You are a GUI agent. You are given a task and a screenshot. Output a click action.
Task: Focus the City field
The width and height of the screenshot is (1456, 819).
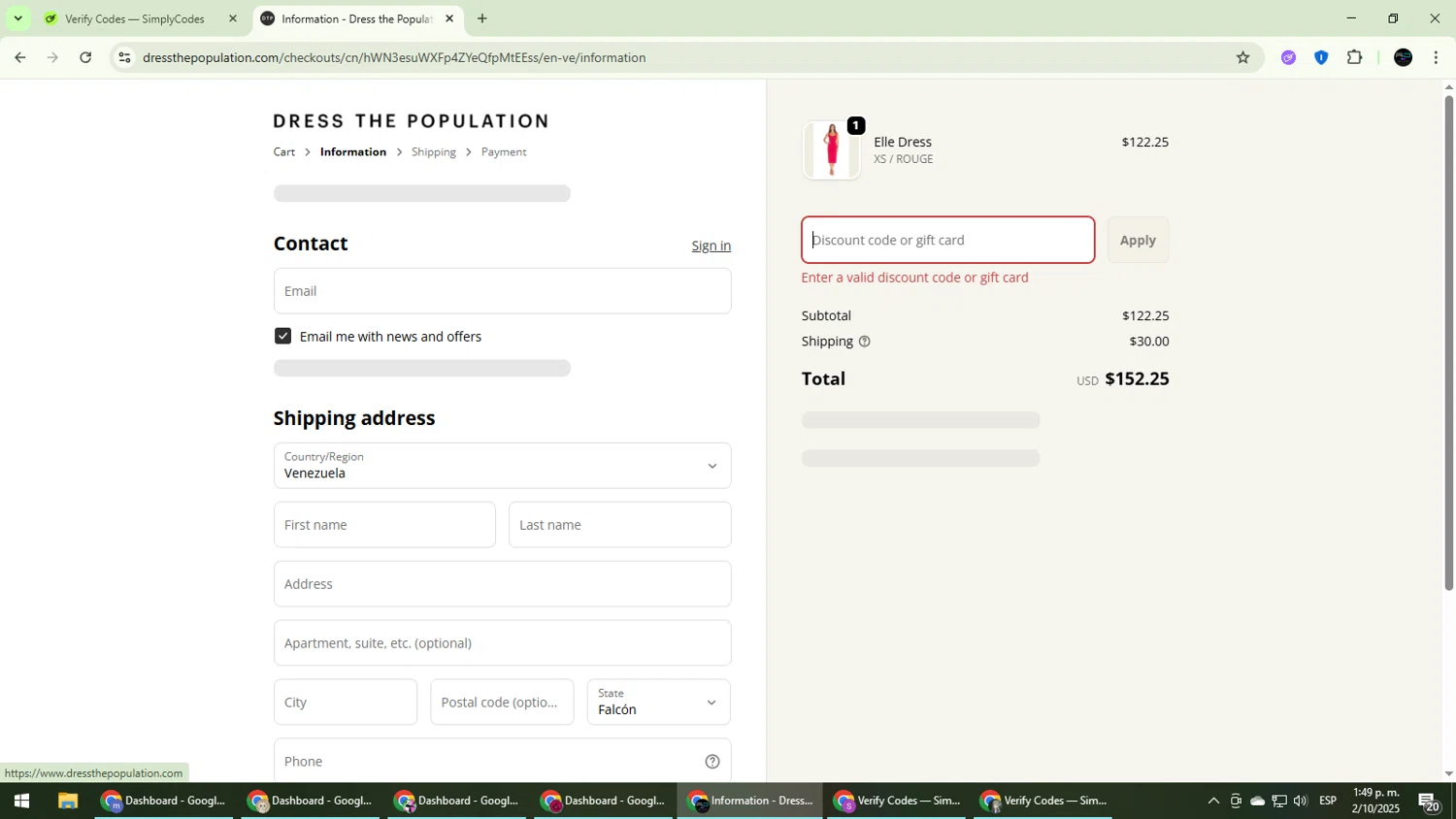pos(346,703)
